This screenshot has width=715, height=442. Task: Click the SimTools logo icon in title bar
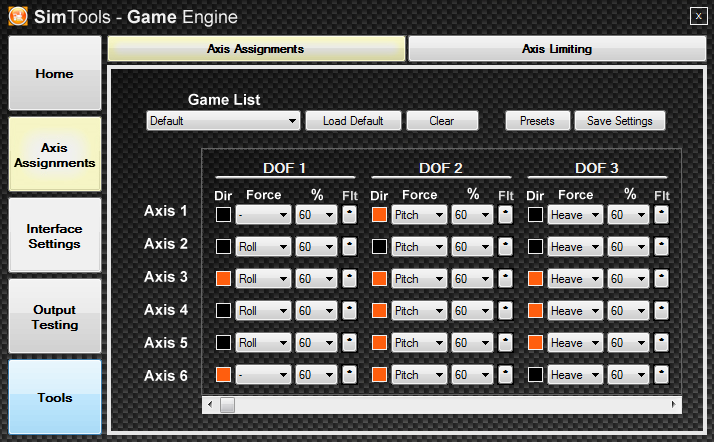pyautogui.click(x=19, y=17)
